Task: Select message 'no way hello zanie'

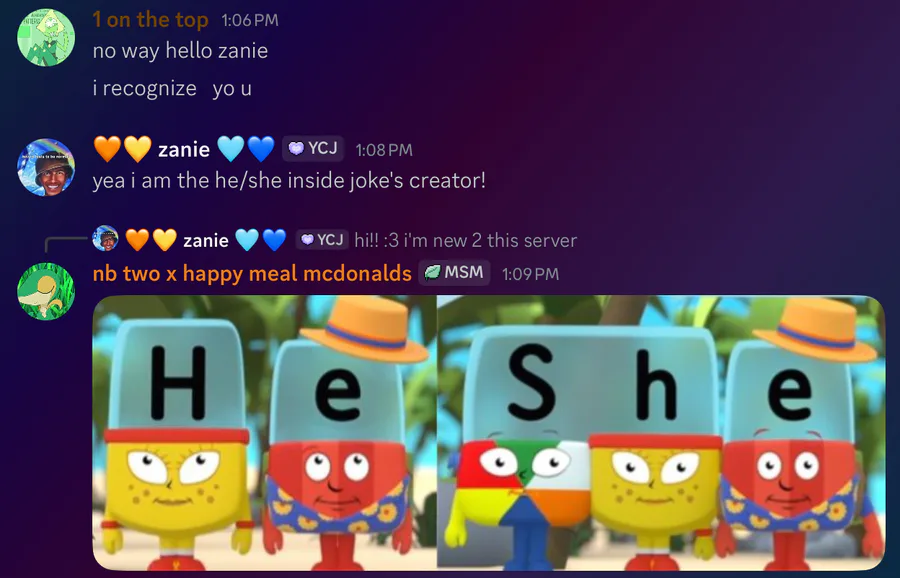Action: coord(180,51)
